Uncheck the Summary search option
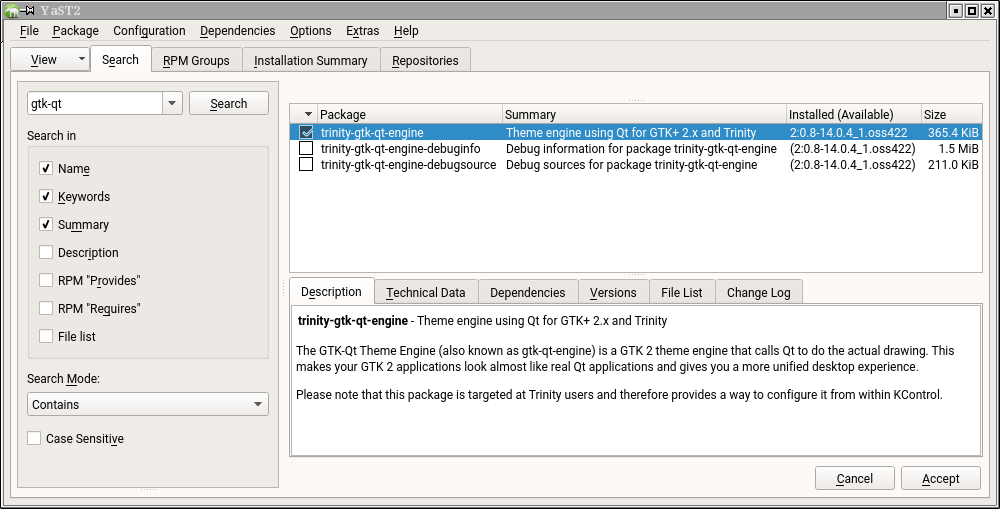 click(x=46, y=225)
